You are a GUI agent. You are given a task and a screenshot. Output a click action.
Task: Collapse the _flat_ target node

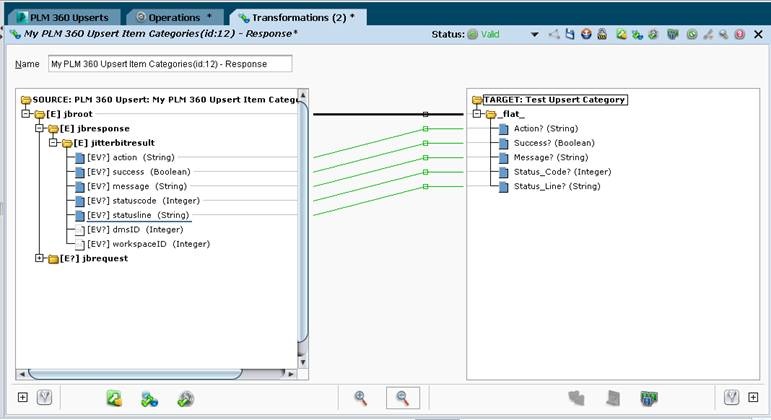(x=477, y=114)
